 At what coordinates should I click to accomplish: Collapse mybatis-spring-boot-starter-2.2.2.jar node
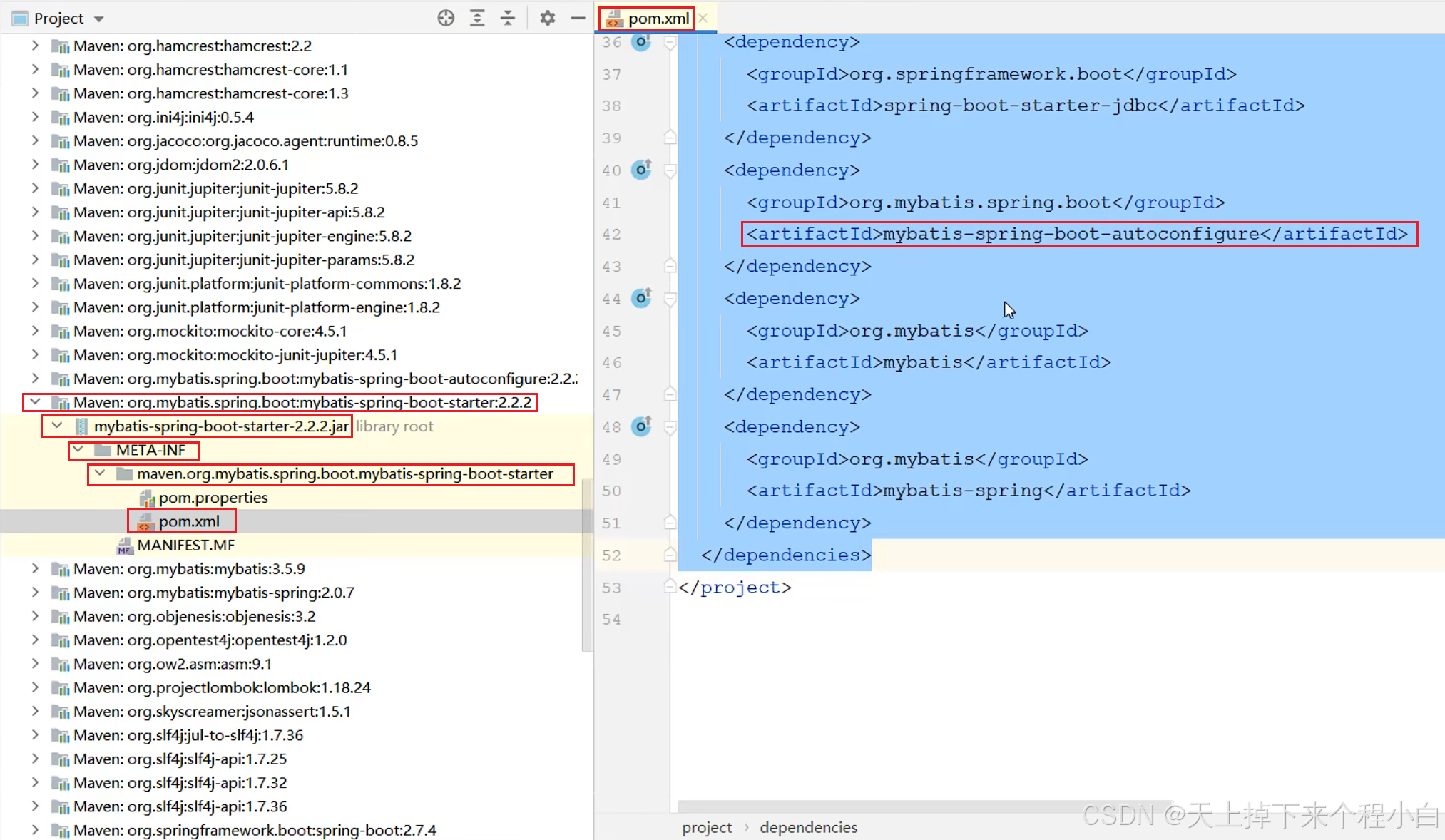coord(57,426)
